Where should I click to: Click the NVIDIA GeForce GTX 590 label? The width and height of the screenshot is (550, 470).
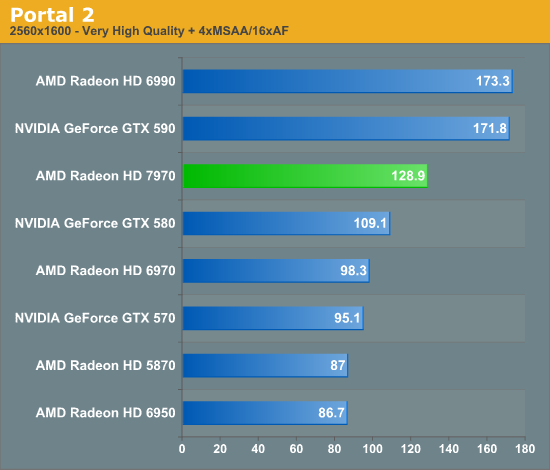point(95,128)
